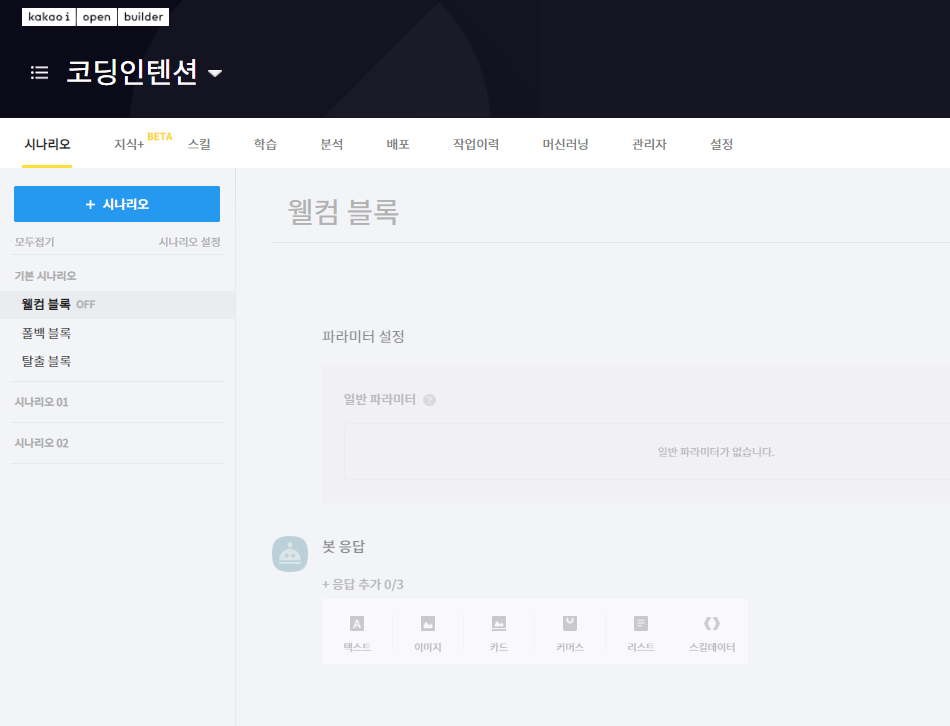The height and width of the screenshot is (726, 950).
Task: Click the OFF label next to 웰컴 블록
Action: coord(85,305)
